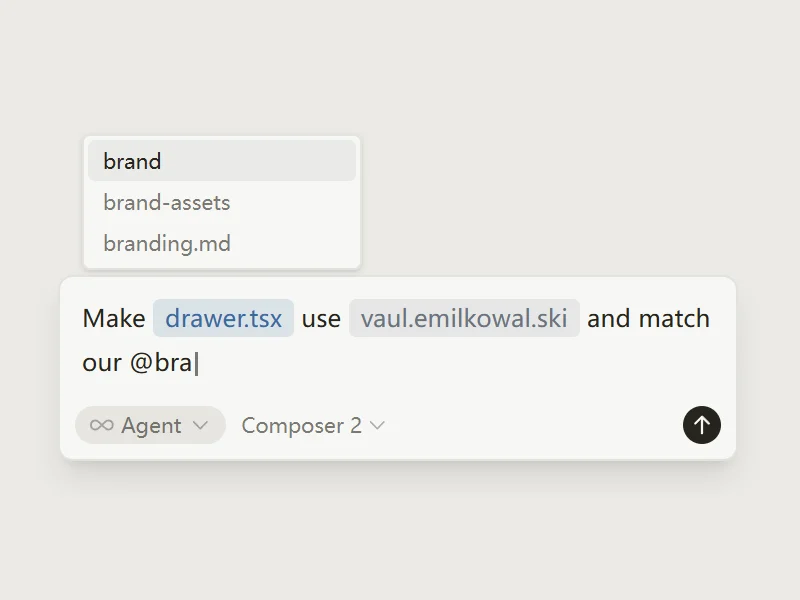Click empty space left of send button

click(x=533, y=425)
